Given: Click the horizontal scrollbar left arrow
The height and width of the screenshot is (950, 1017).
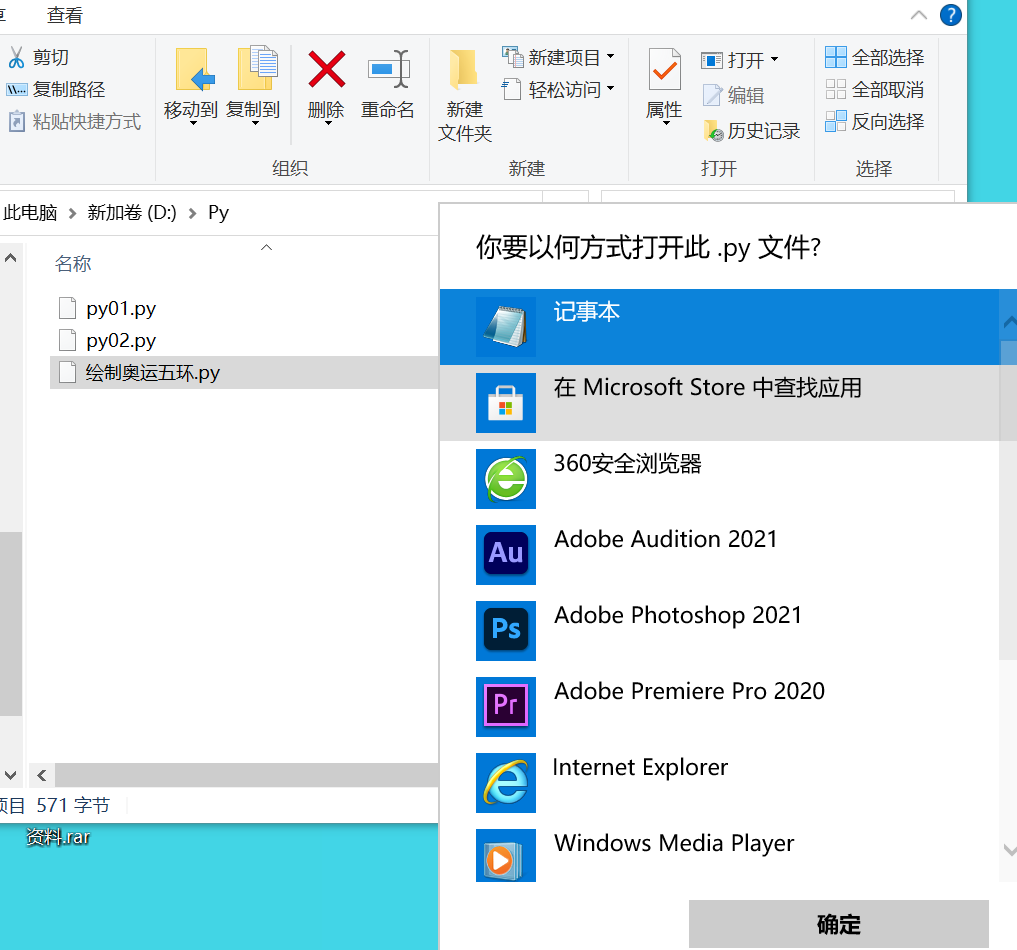Looking at the screenshot, I should (42, 775).
